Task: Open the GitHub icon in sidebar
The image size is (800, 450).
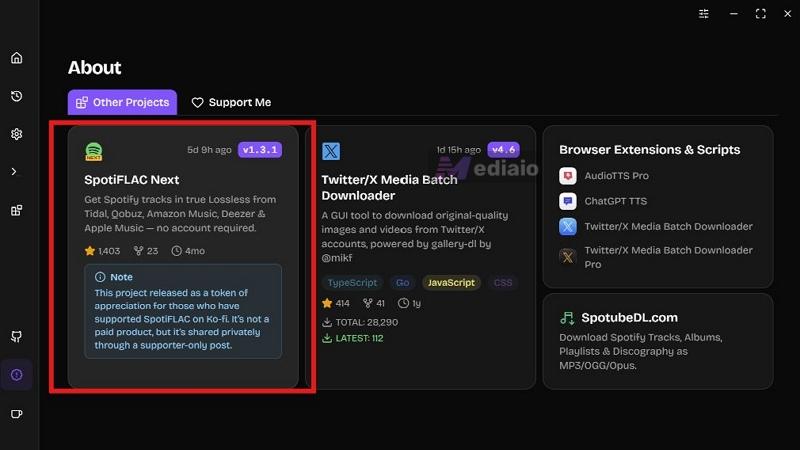Action: (16, 337)
